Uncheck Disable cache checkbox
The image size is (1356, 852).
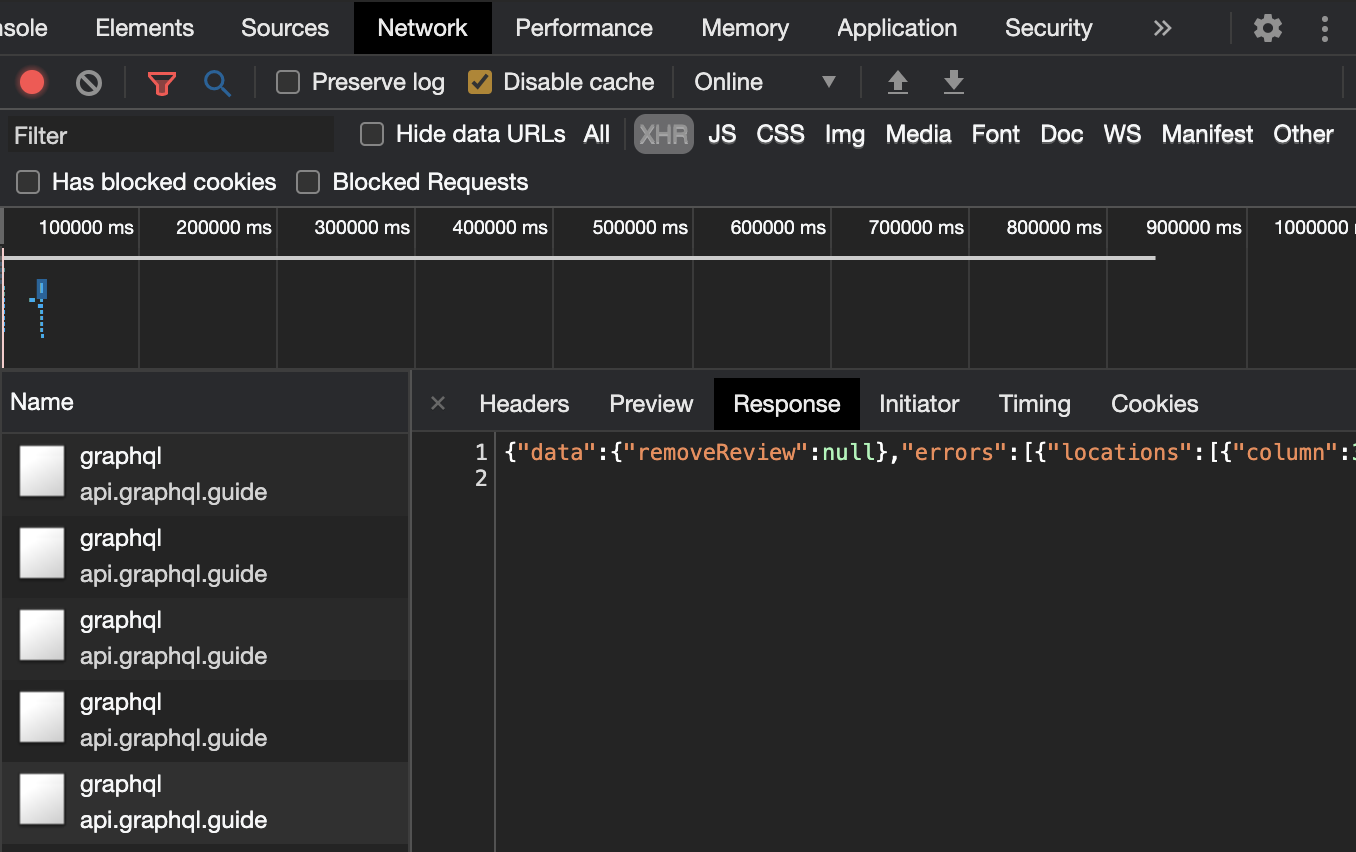click(480, 82)
